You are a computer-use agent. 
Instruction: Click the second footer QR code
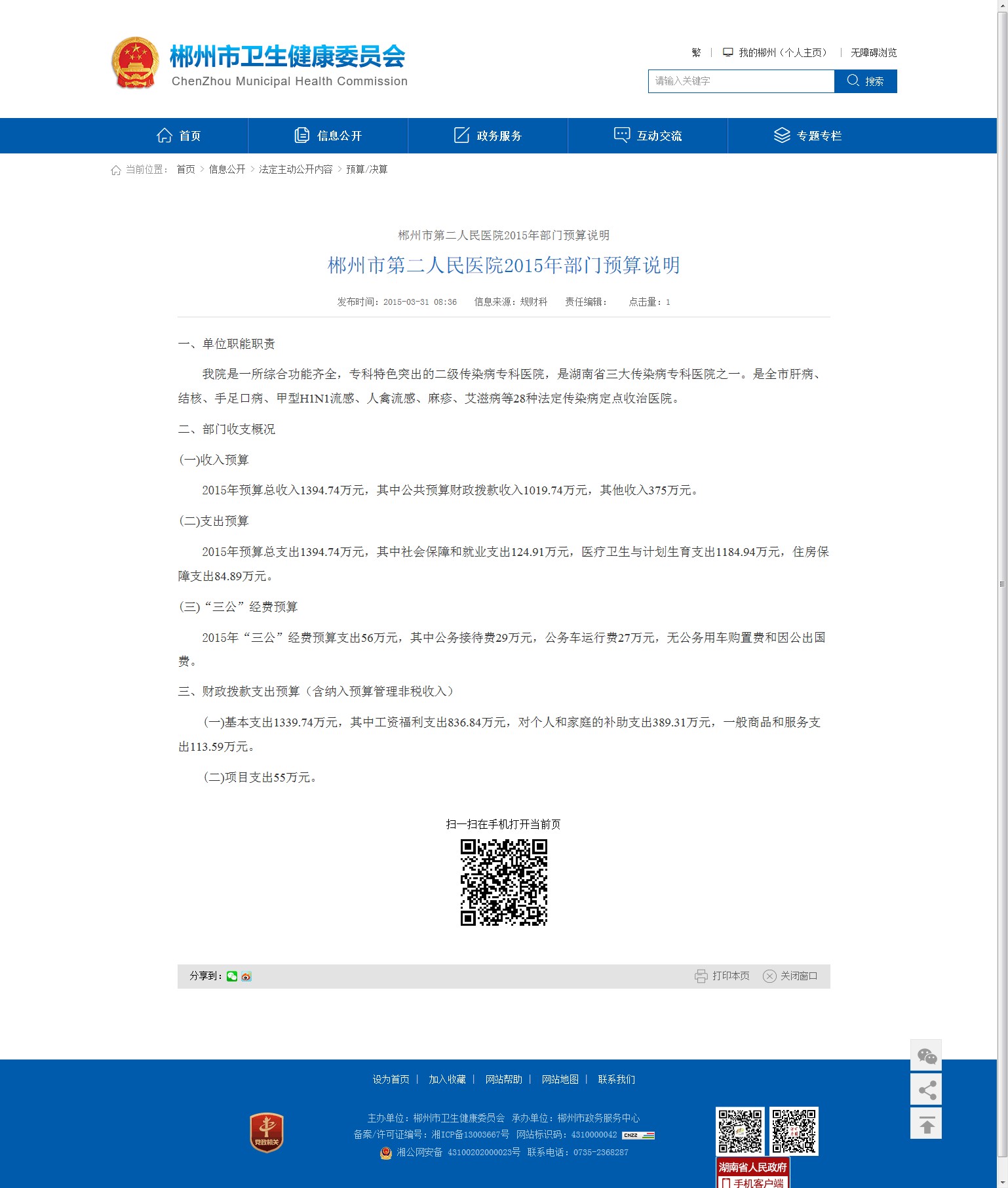[794, 1131]
